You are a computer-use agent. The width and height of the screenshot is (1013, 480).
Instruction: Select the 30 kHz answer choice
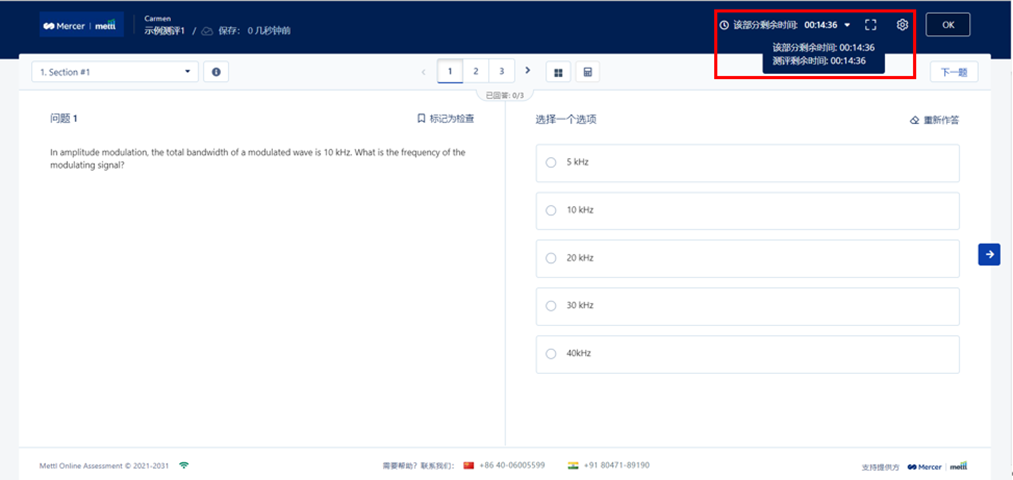(551, 306)
